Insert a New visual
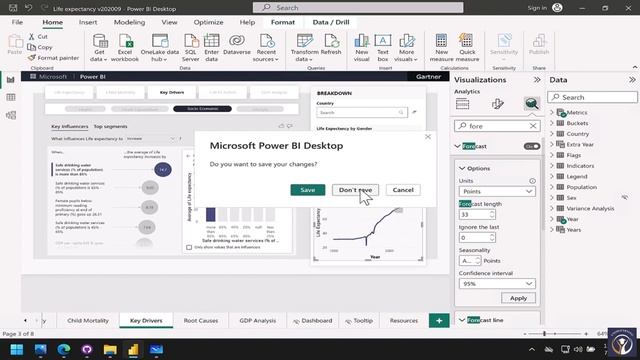This screenshot has width=640, height=360. (x=362, y=48)
